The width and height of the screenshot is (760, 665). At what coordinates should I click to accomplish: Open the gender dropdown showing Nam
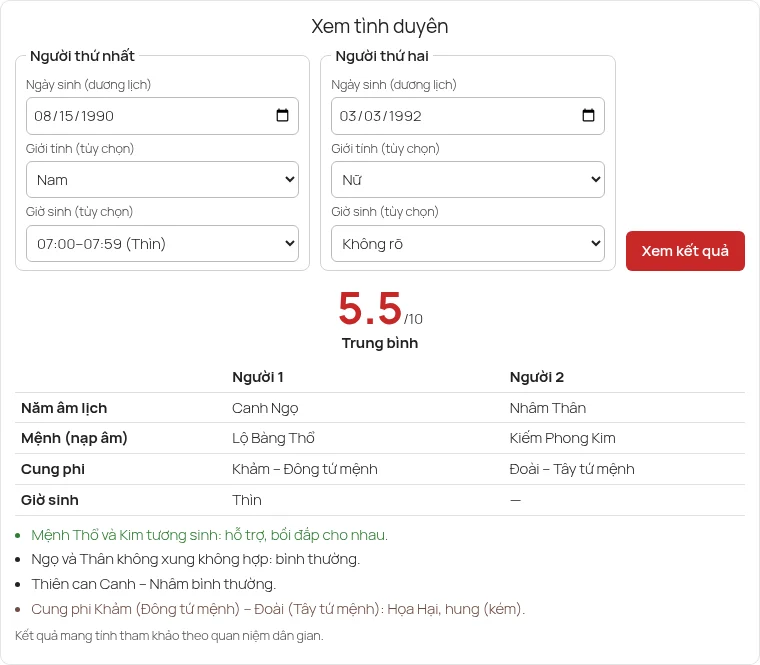pyautogui.click(x=162, y=179)
